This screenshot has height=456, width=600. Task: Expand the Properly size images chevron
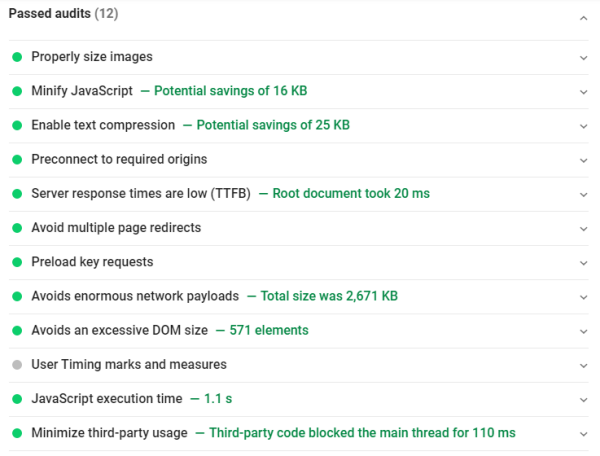583,58
